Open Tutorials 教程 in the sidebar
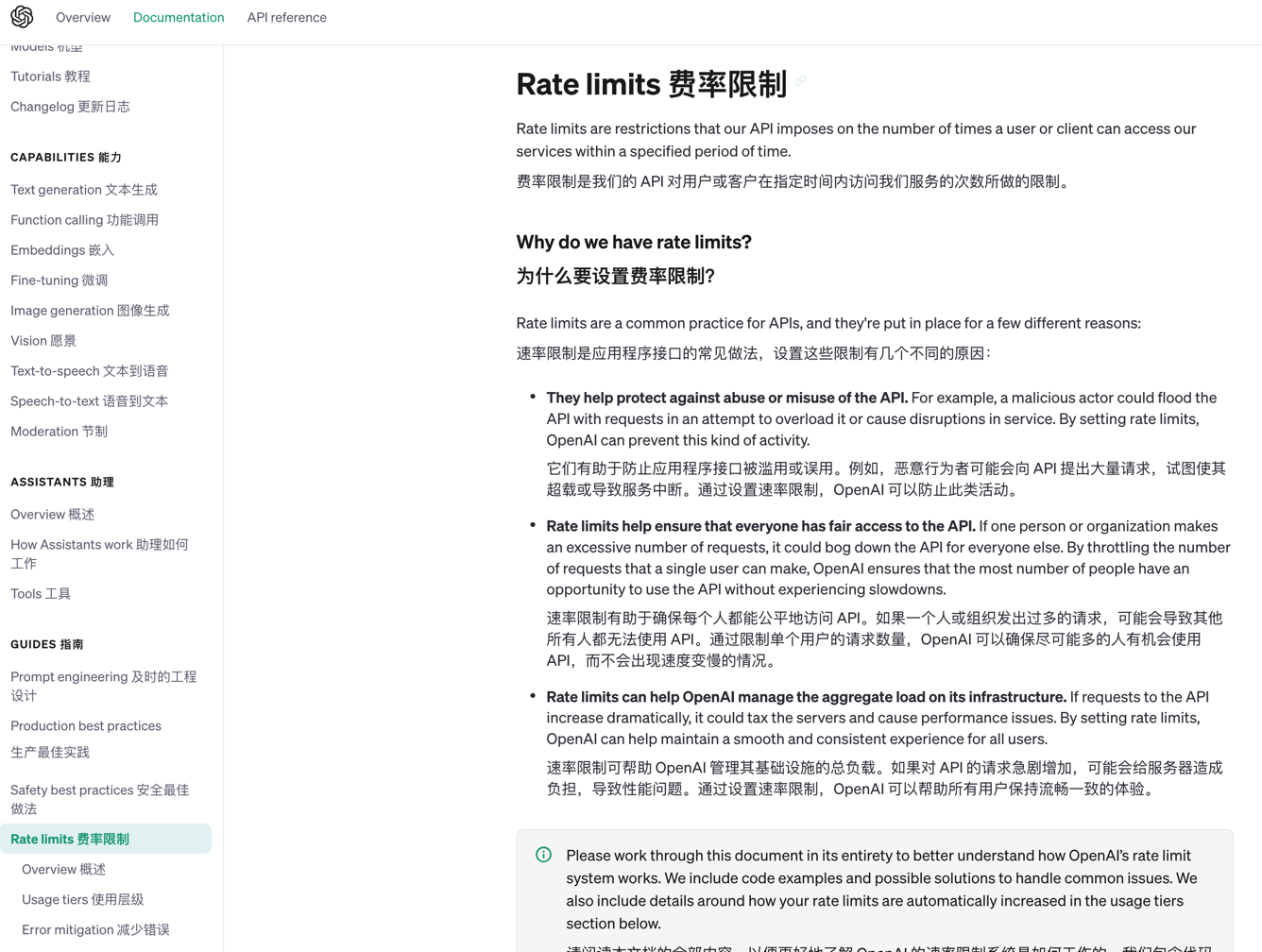 click(50, 76)
